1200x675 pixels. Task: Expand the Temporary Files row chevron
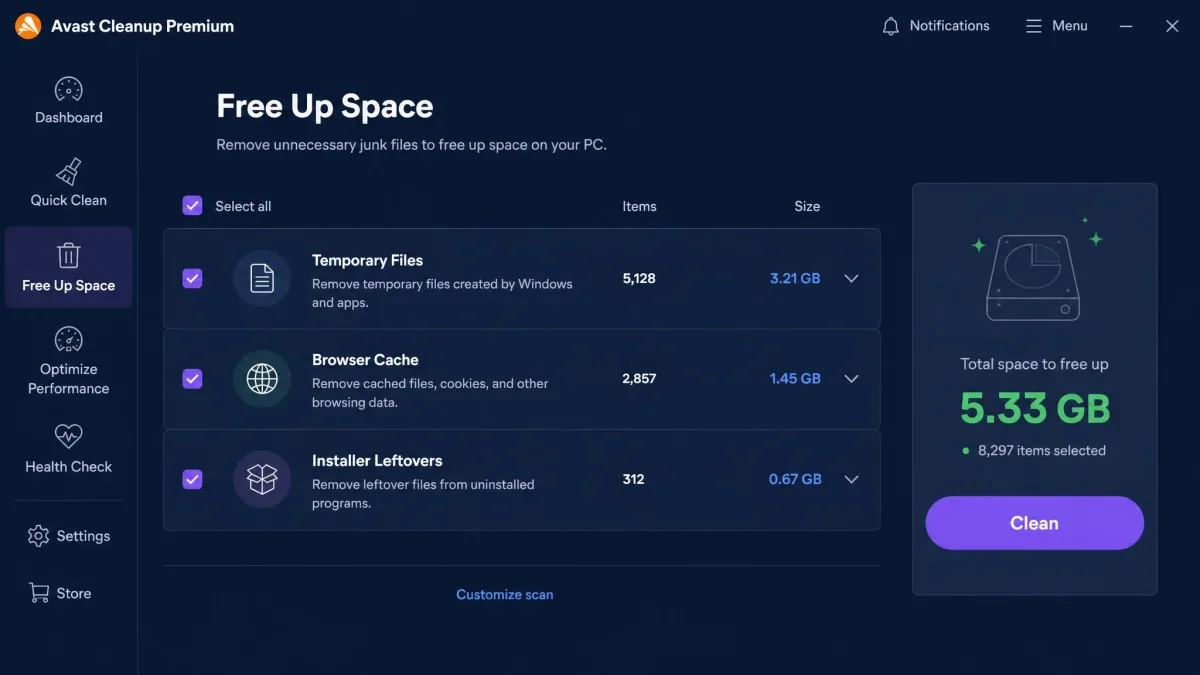point(851,279)
